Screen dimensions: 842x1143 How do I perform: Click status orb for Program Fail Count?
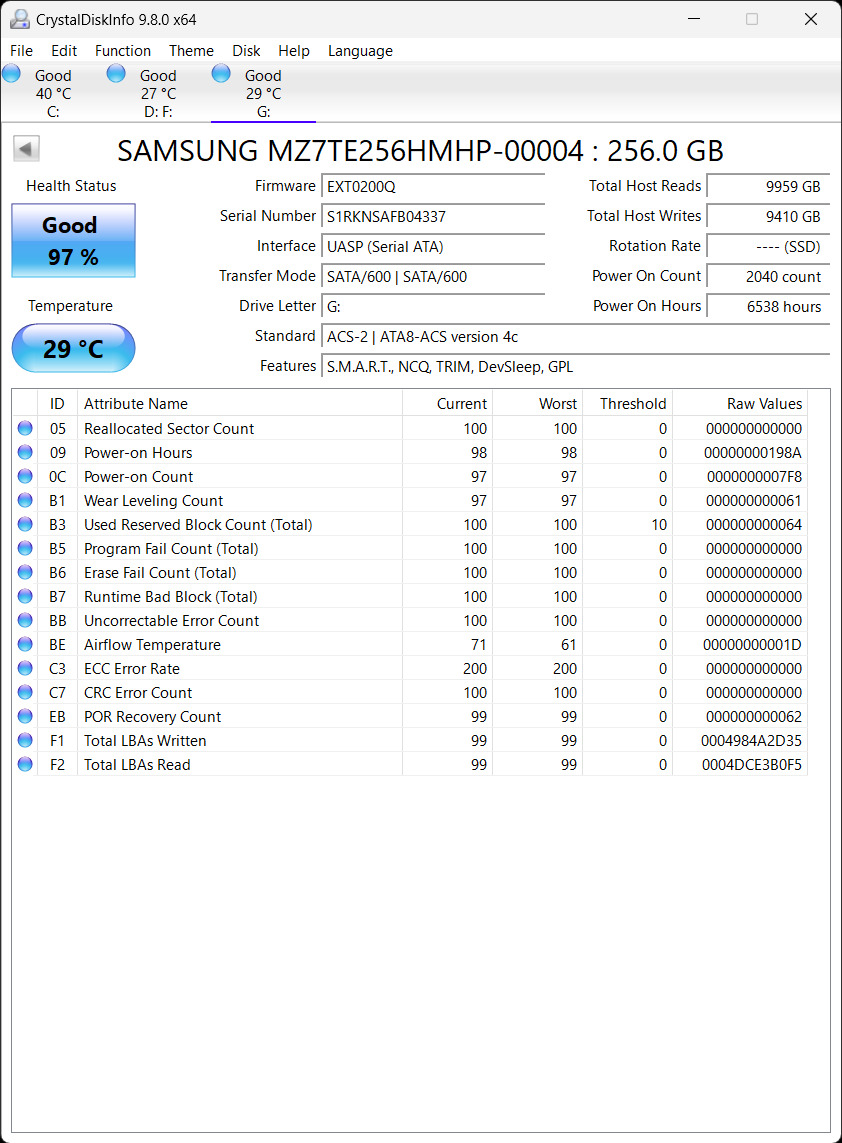point(26,548)
